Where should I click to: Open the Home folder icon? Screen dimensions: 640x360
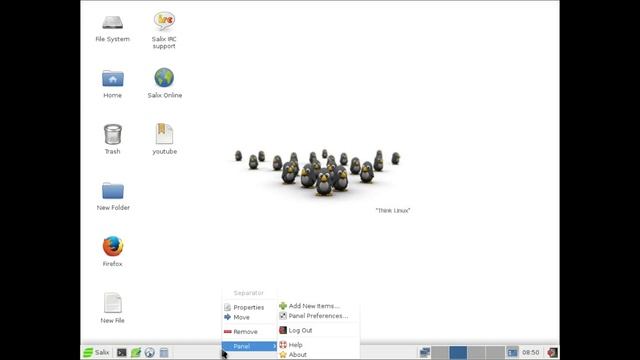[x=113, y=78]
